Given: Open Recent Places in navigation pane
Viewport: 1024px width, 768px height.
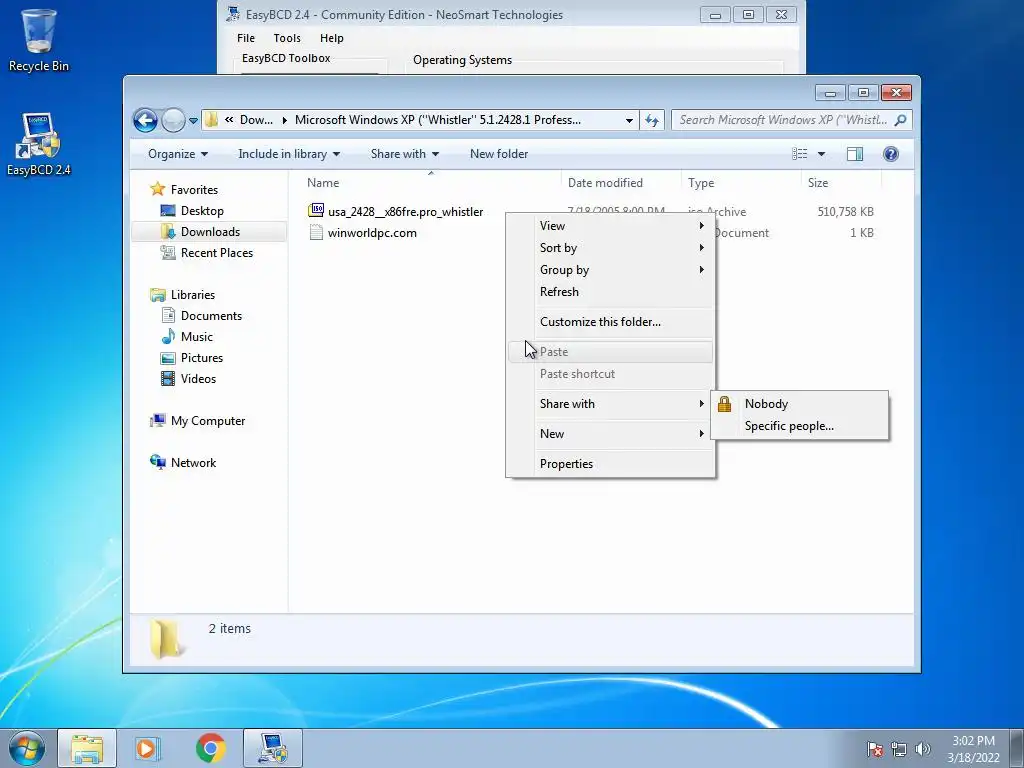Looking at the screenshot, I should (217, 253).
